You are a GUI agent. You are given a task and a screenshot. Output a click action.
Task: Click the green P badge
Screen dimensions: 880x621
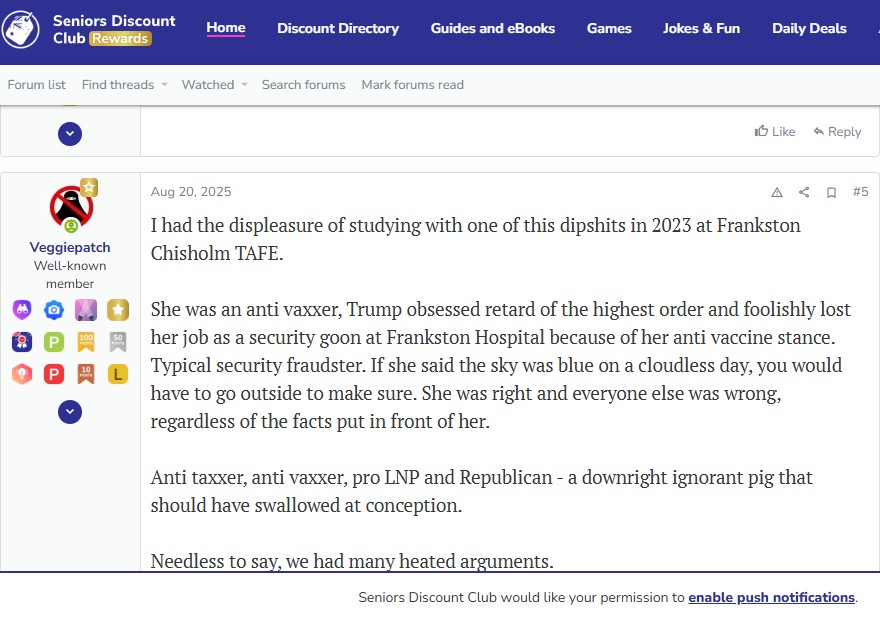54,342
